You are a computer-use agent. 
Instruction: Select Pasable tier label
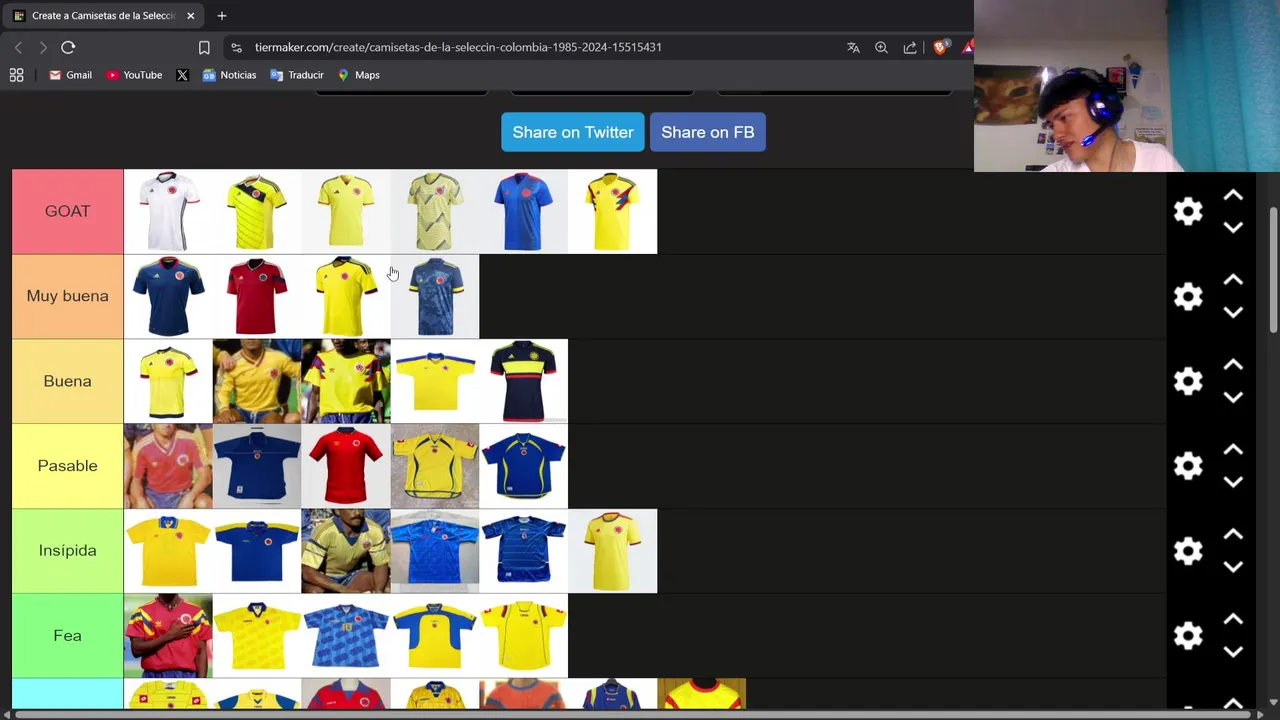click(x=67, y=466)
